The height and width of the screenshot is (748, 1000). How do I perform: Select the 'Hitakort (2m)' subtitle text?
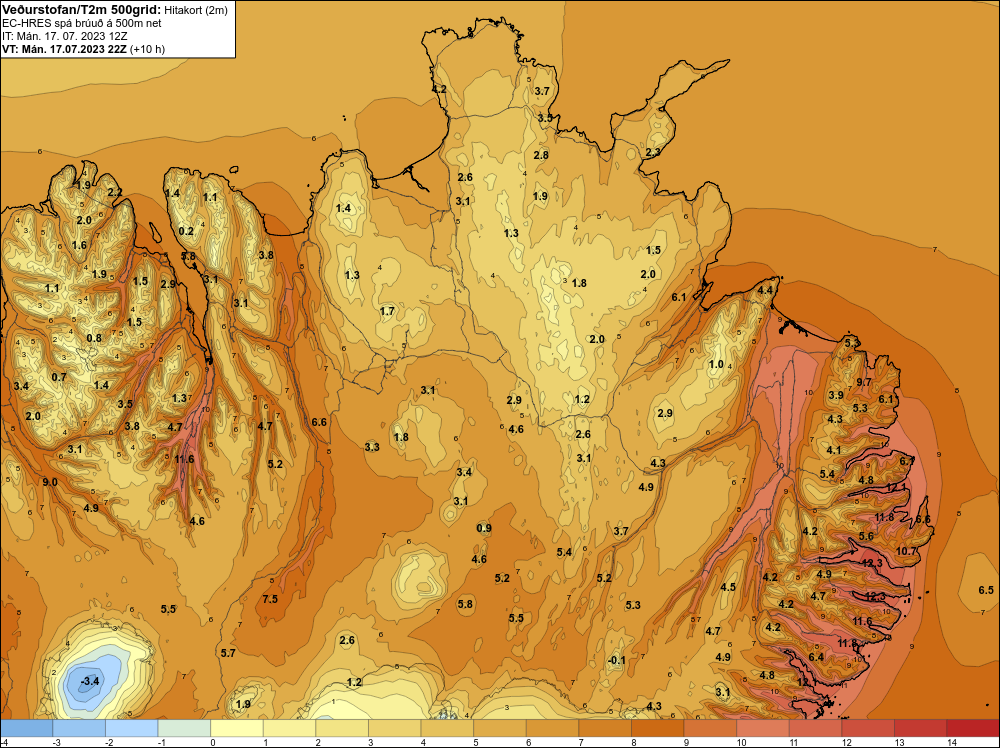click(x=196, y=10)
